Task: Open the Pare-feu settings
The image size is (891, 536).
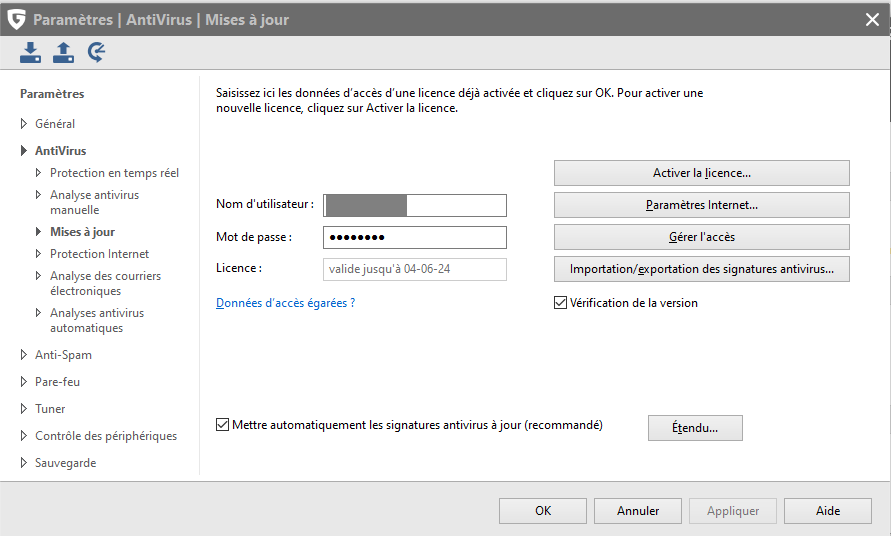Action: click(57, 382)
